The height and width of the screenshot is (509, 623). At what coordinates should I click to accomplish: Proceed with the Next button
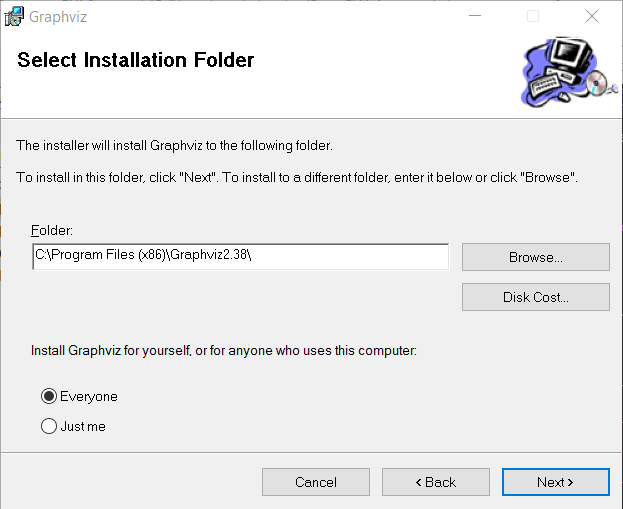[555, 482]
